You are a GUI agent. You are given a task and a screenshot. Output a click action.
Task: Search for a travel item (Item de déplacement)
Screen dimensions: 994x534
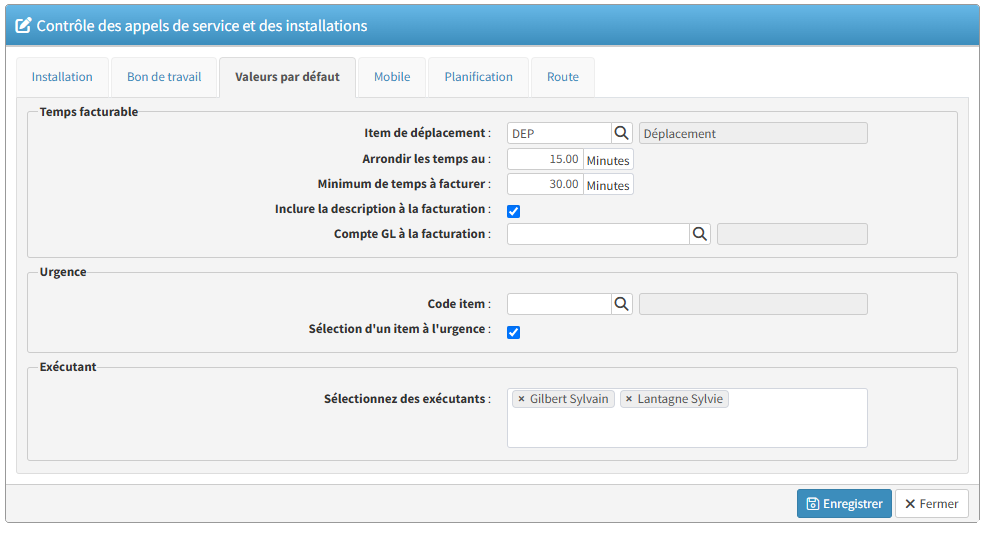[x=622, y=133]
